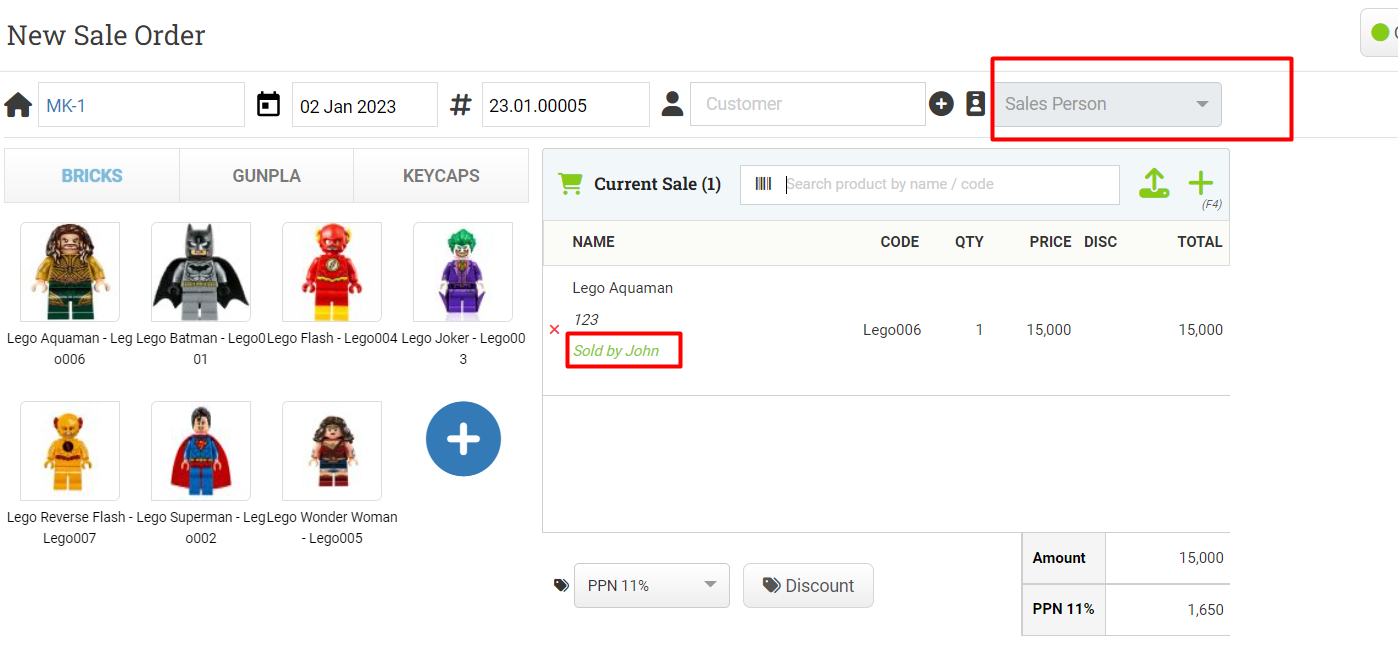Viewport: 1398px width, 646px height.
Task: Open the PPN 11% tax dropdown
Action: 652,585
